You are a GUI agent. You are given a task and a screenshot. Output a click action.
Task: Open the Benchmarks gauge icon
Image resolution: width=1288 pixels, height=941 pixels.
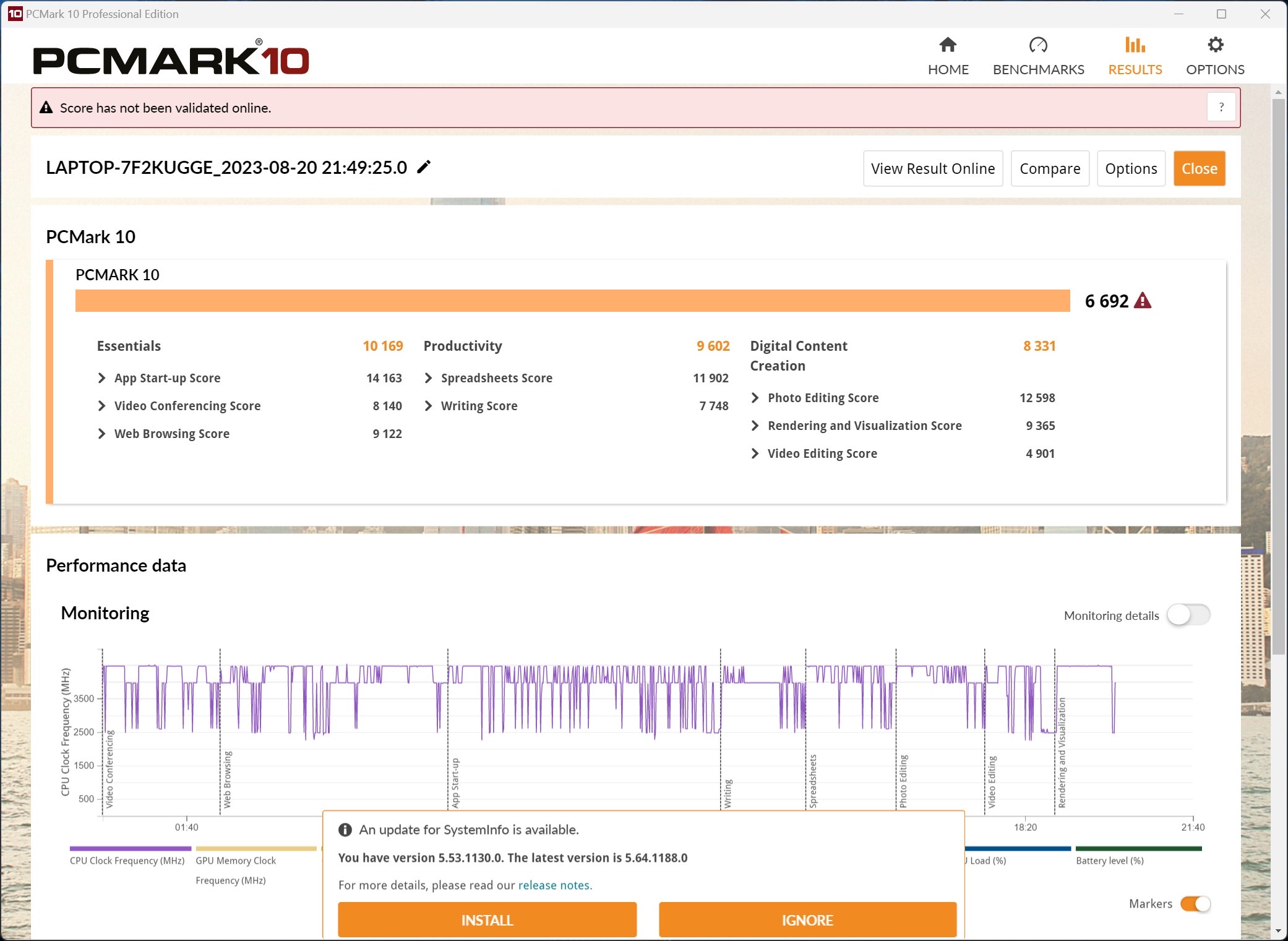1038,45
